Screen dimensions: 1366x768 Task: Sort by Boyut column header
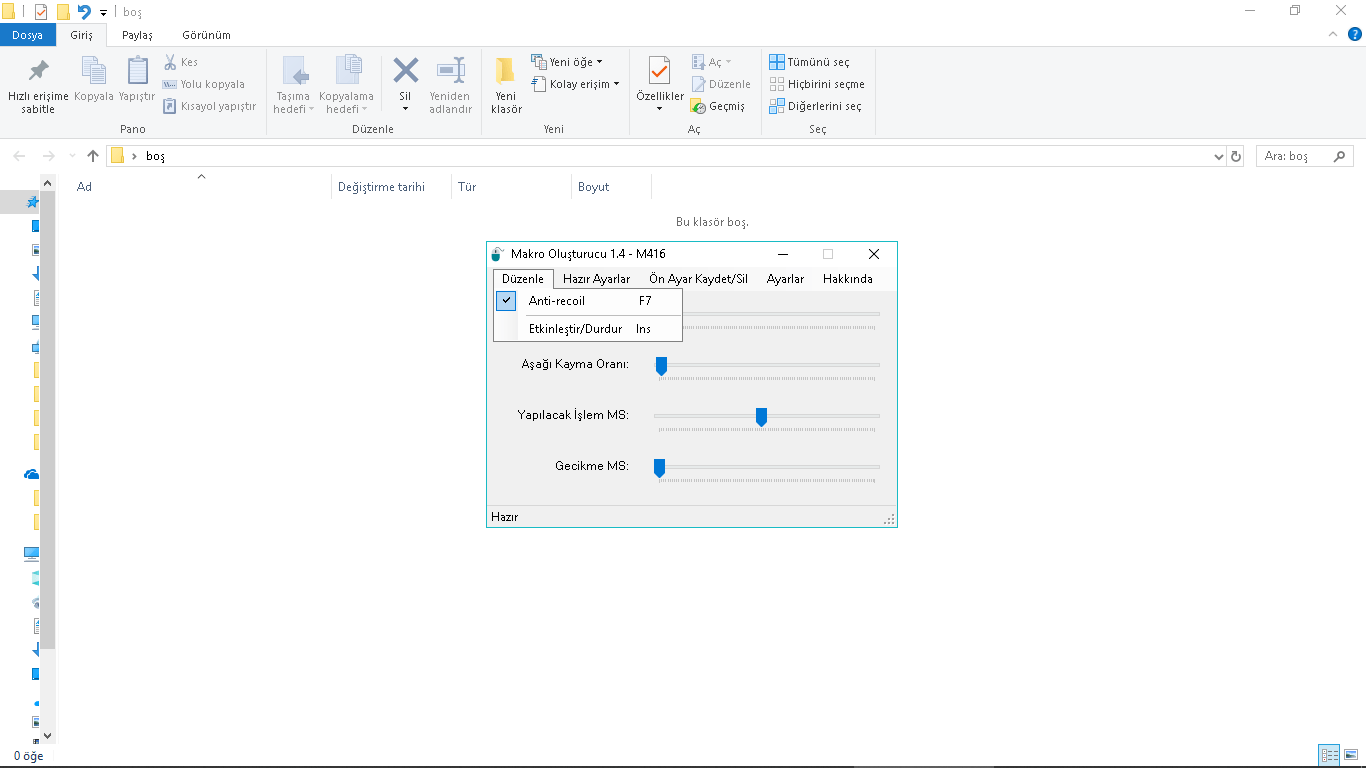coord(611,187)
